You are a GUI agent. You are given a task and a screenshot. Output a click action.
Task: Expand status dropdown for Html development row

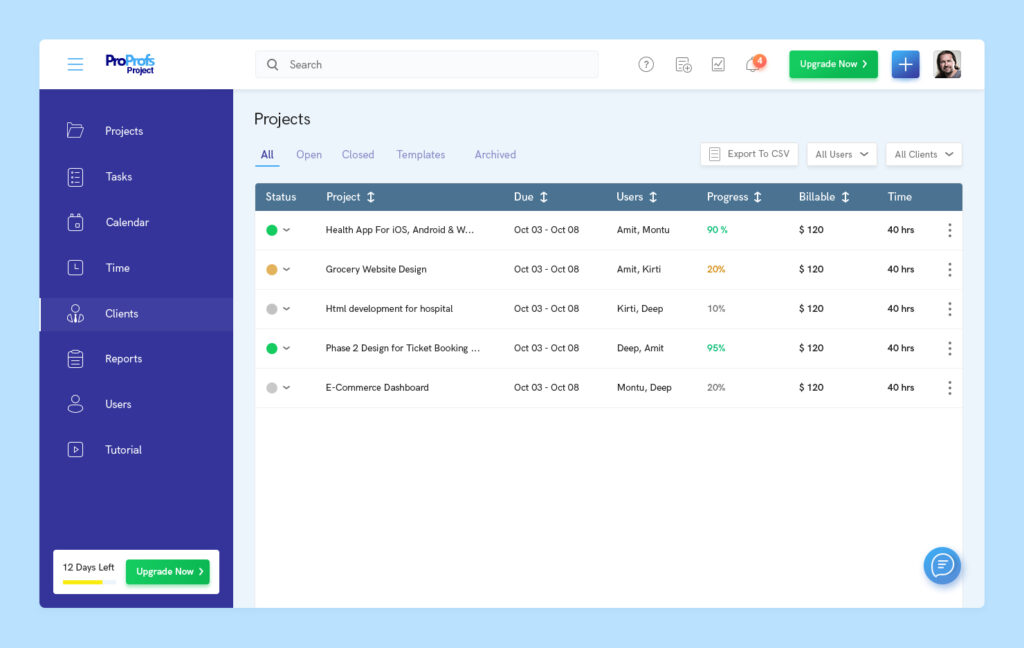coord(286,309)
